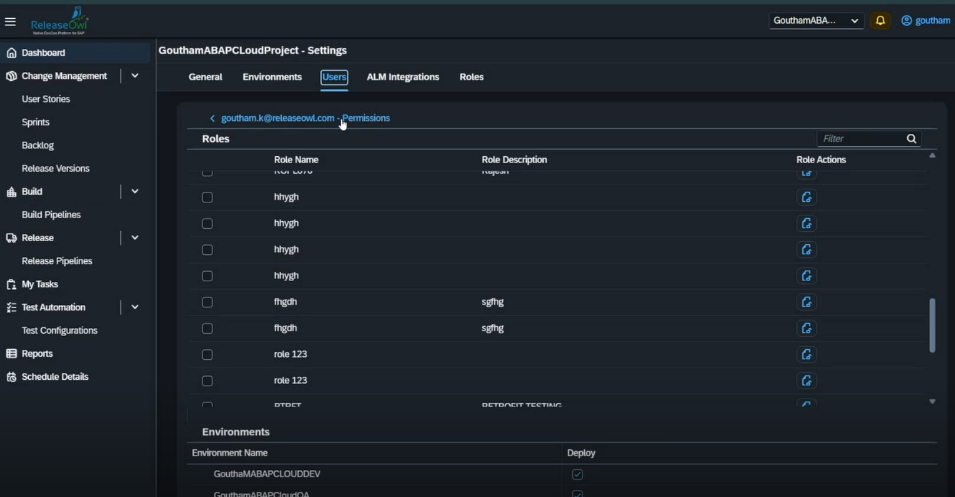Collapse the Change Management section
955x497 pixels.
(x=135, y=76)
